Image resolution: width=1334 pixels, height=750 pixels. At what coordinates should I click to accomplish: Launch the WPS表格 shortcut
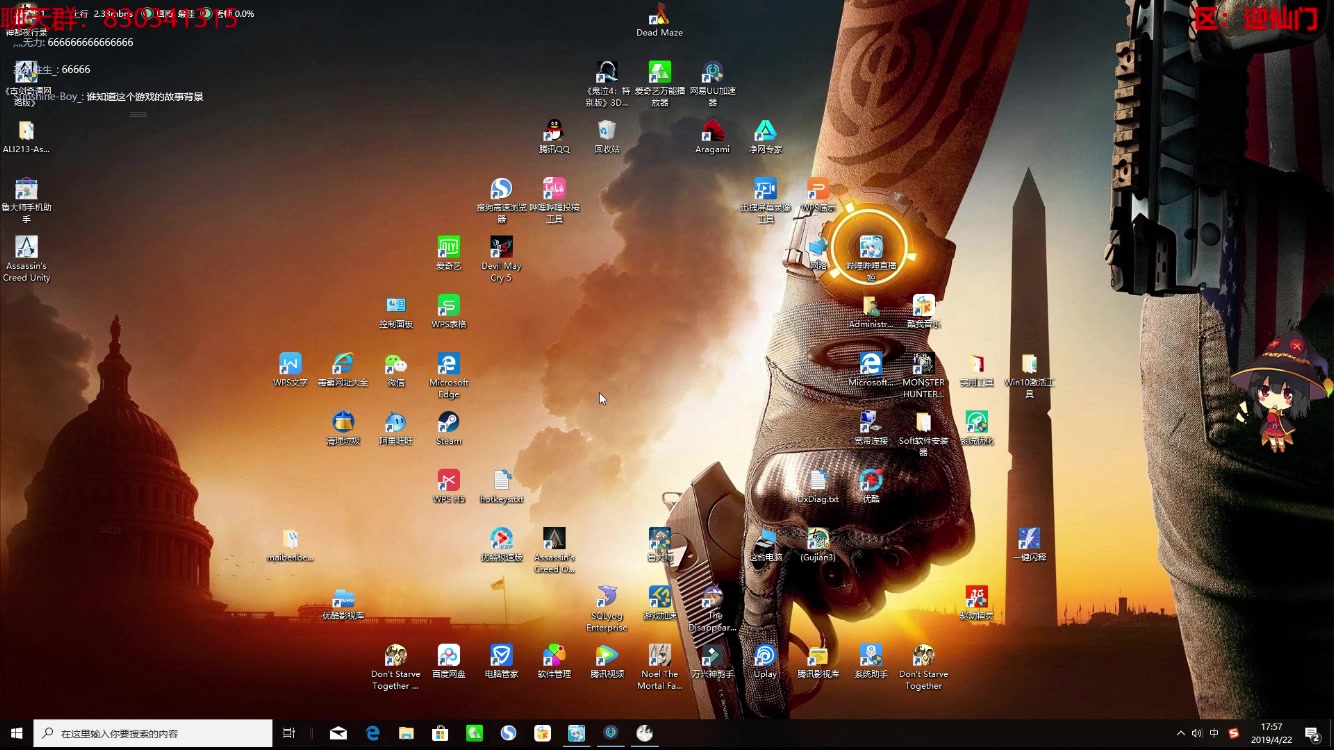pos(449,312)
